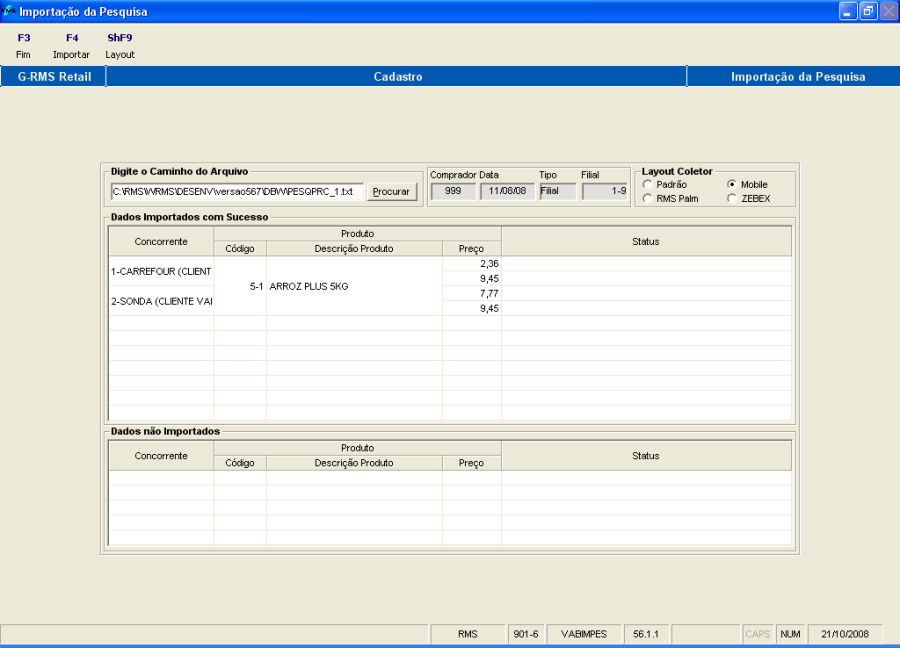900x648 pixels.
Task: Click the RMS status bar entry
Action: click(468, 634)
